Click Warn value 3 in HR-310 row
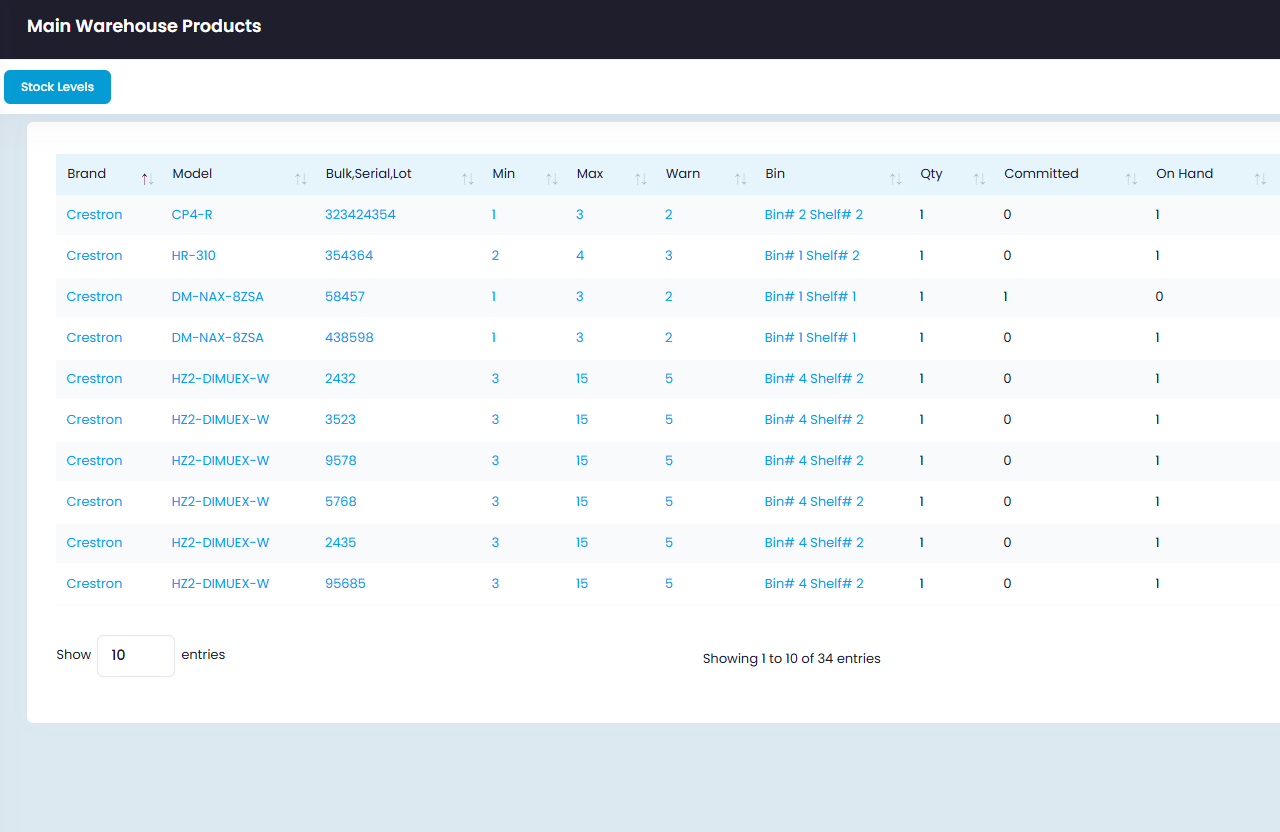Viewport: 1280px width, 832px height. pyautogui.click(x=669, y=256)
